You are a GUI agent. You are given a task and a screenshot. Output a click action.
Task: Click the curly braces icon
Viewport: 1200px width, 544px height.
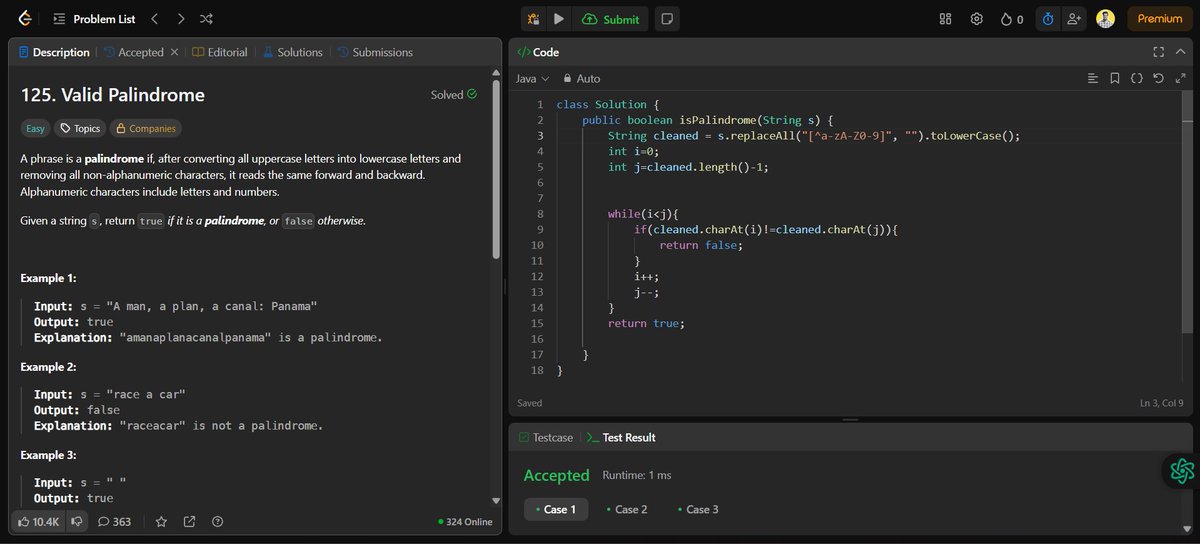pos(1137,78)
